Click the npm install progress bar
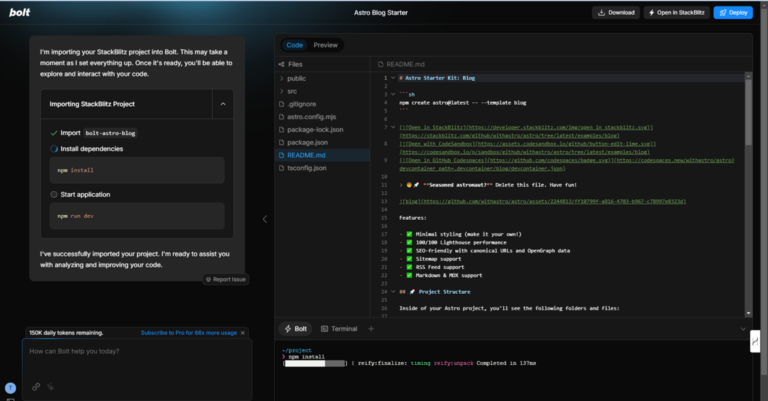Screen dimensions: 768x401 [315, 363]
